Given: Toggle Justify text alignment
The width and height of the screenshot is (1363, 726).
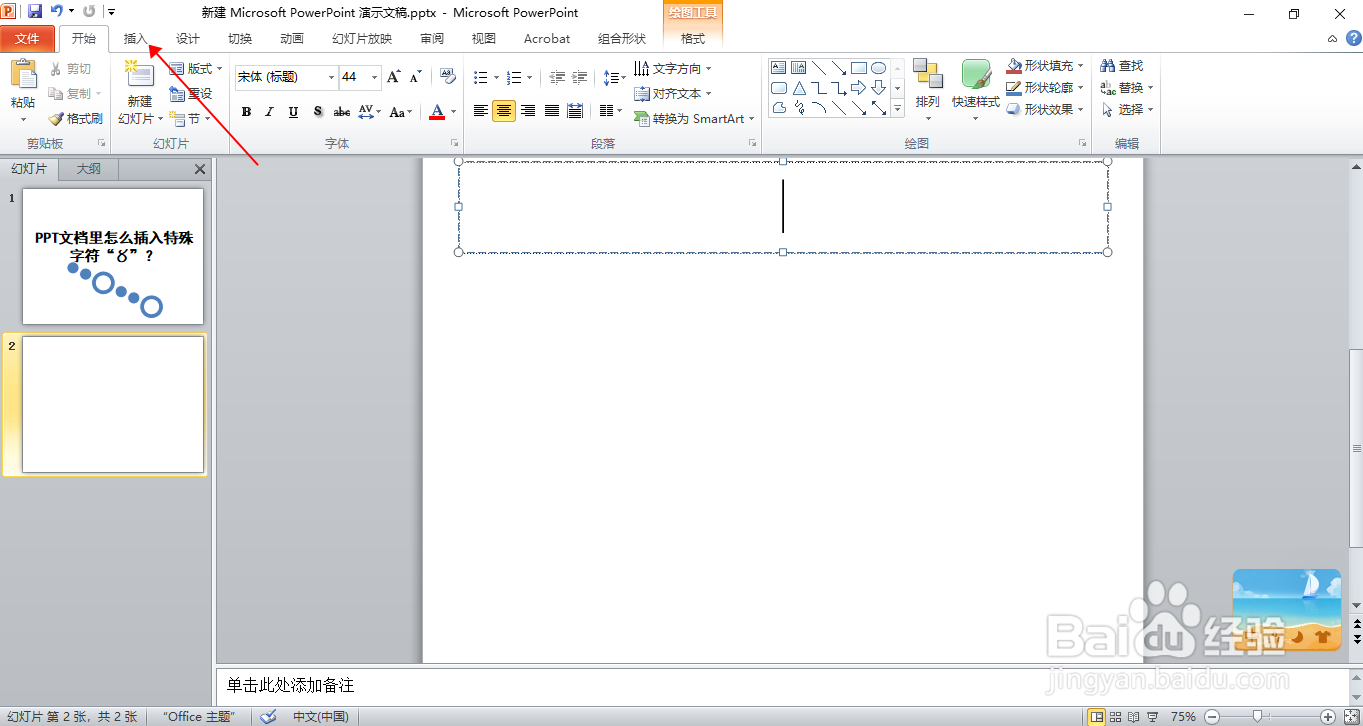Looking at the screenshot, I should [551, 111].
